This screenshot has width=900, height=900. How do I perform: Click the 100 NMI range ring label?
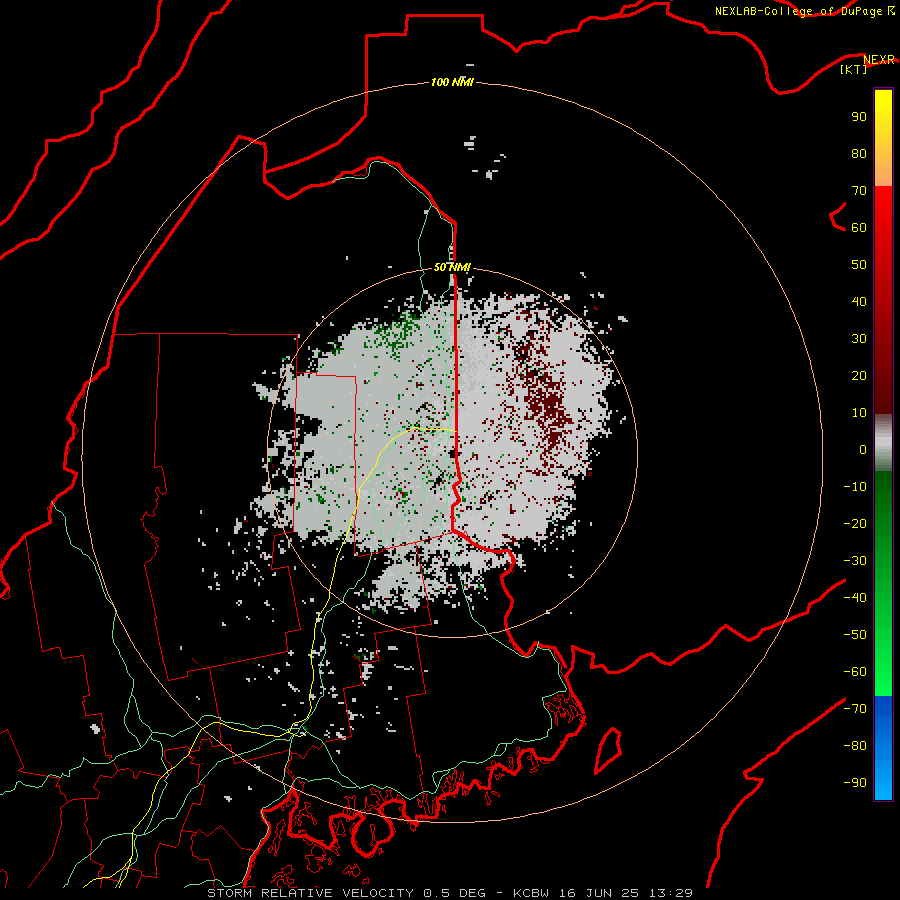coord(452,83)
